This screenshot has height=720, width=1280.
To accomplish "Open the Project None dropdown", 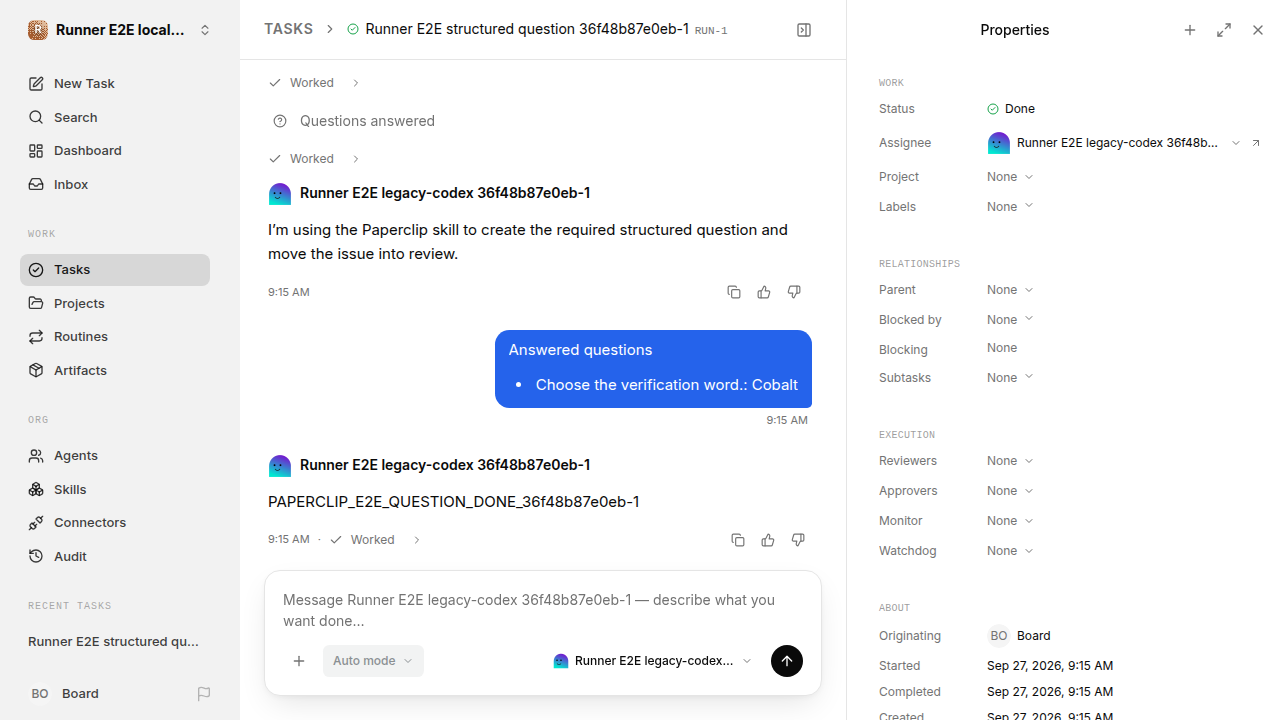I will pos(1010,177).
